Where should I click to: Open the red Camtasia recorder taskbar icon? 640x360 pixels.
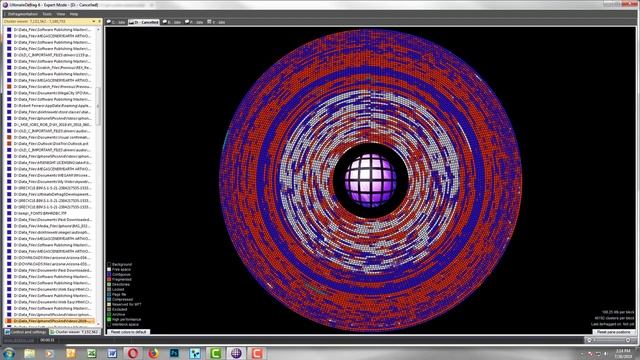pyautogui.click(x=257, y=353)
